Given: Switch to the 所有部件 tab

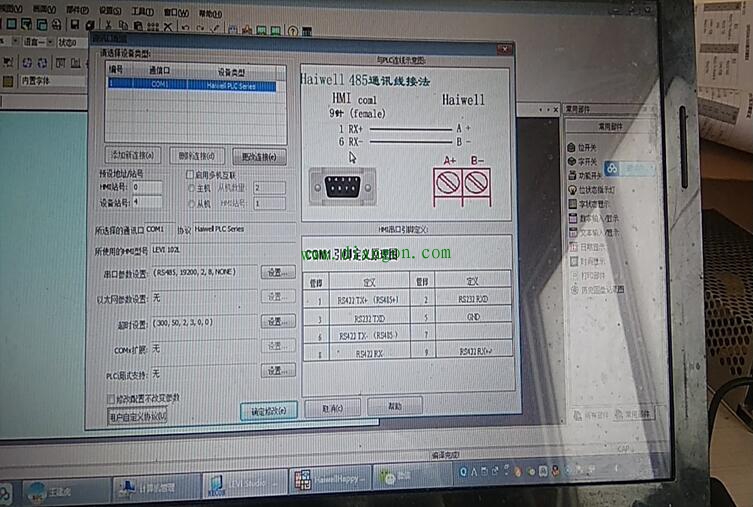Looking at the screenshot, I should point(591,415).
